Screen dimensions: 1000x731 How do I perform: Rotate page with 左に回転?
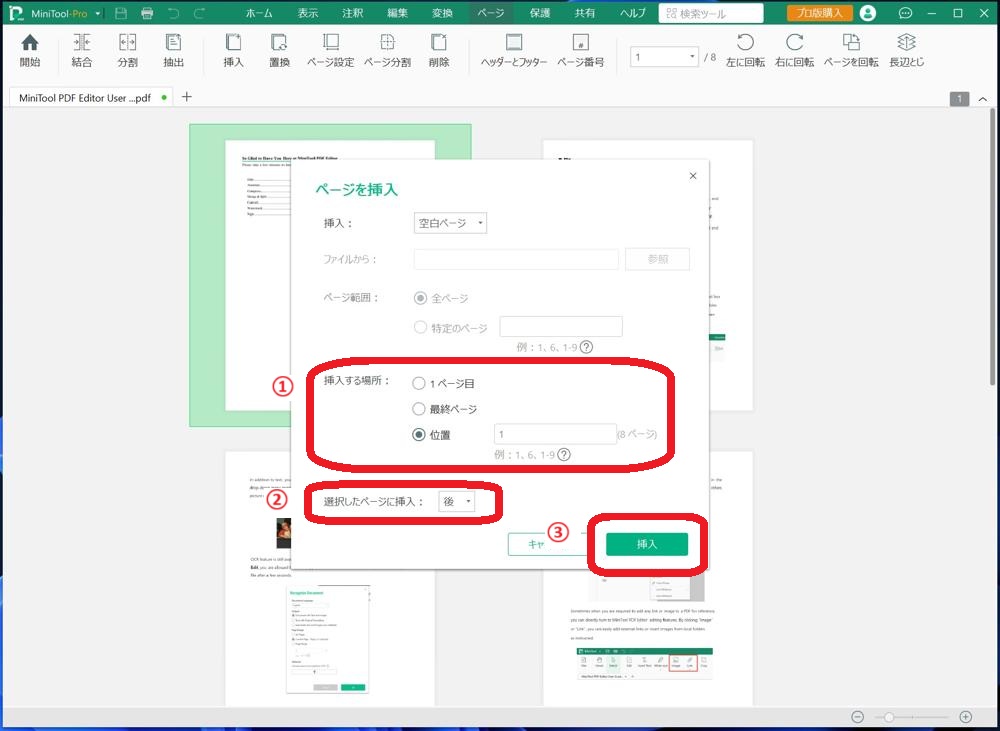click(x=745, y=50)
